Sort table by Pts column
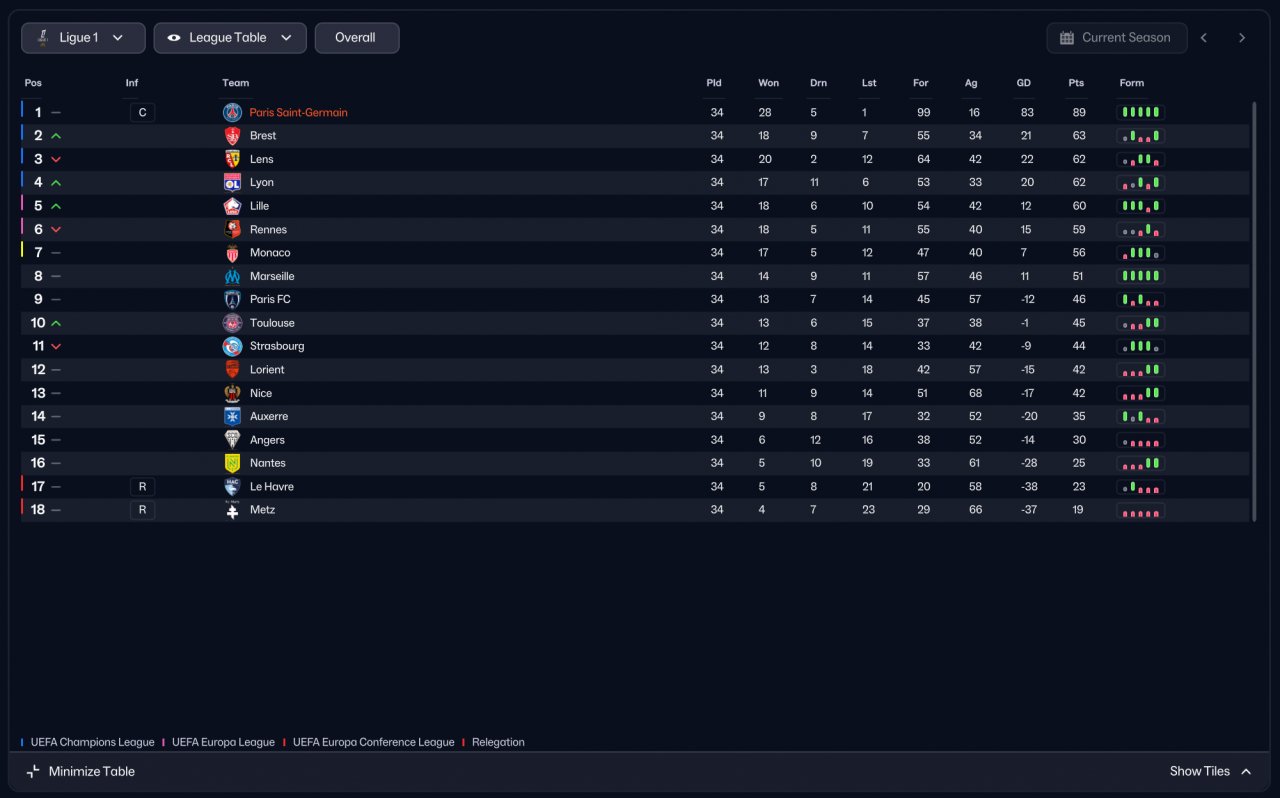This screenshot has height=798, width=1280. pos(1076,83)
